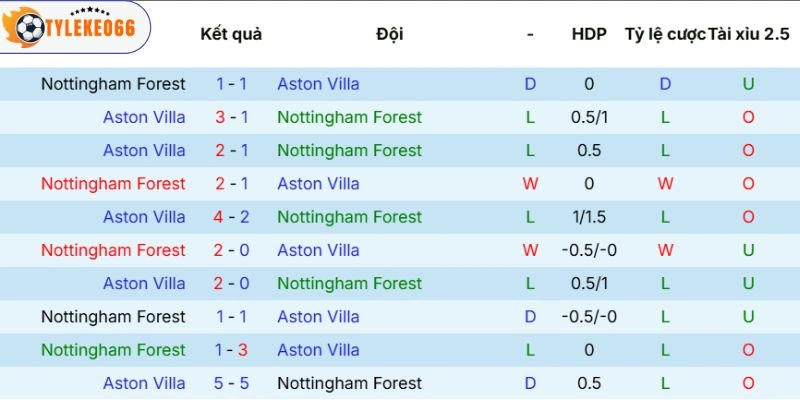Click the dash column header before HDP
This screenshot has width=800, height=400.
pos(530,34)
